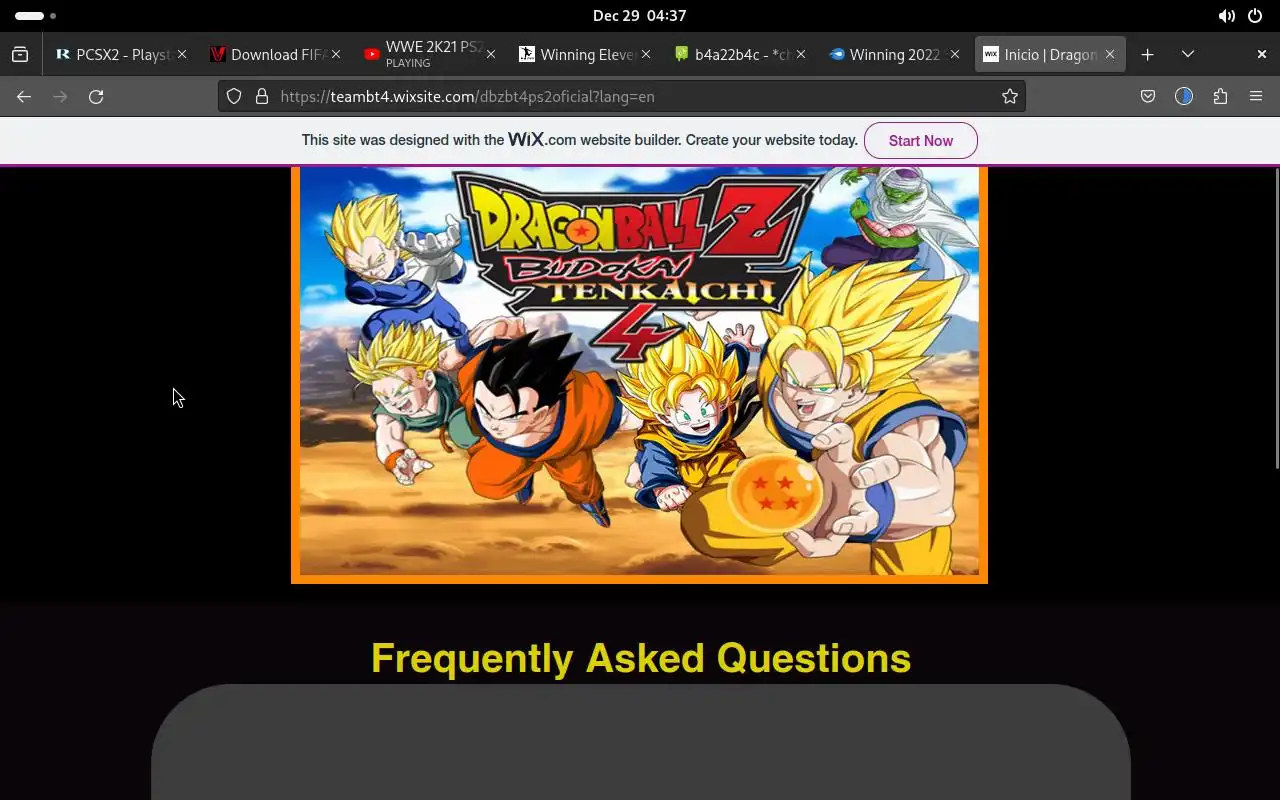Play the WWE 2K21 tab's YouTube icon
Viewport: 1280px width, 800px height.
pos(372,55)
